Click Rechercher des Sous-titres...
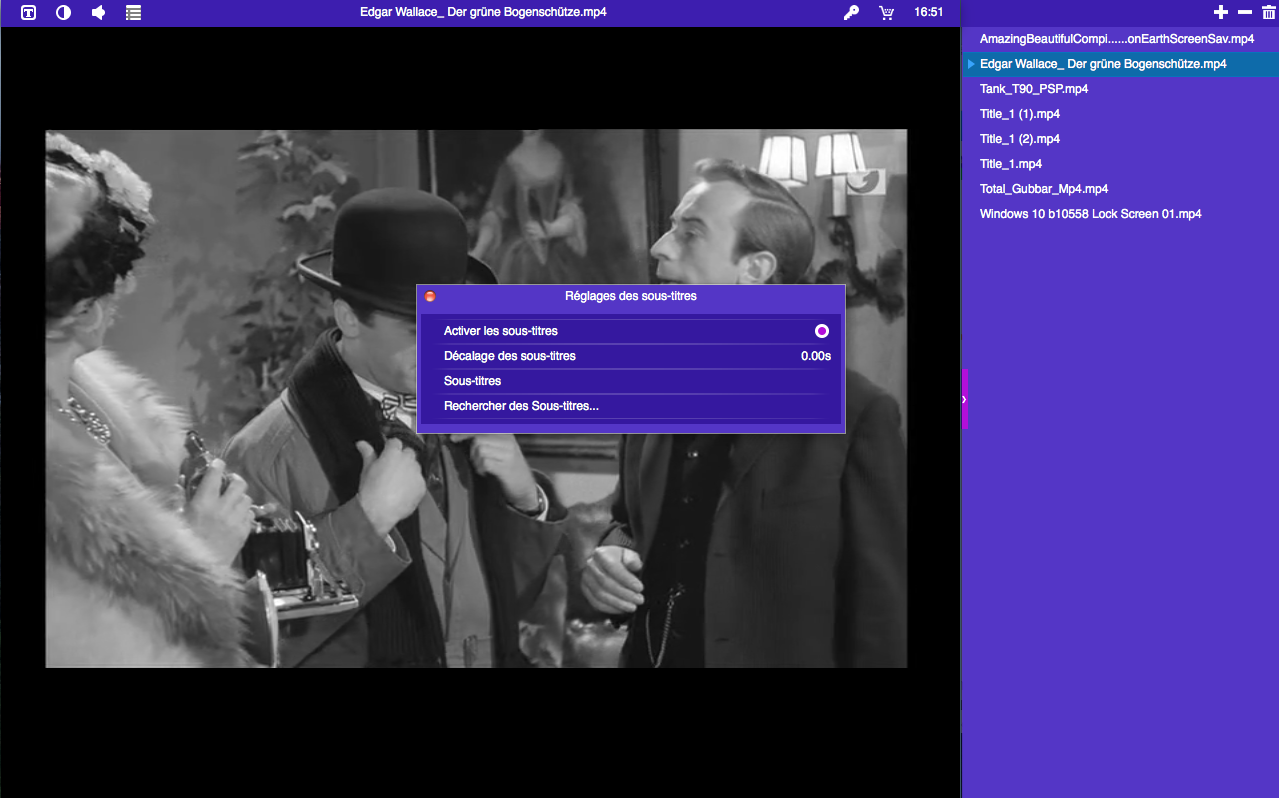Screen dimensions: 1279x798 tap(521, 406)
